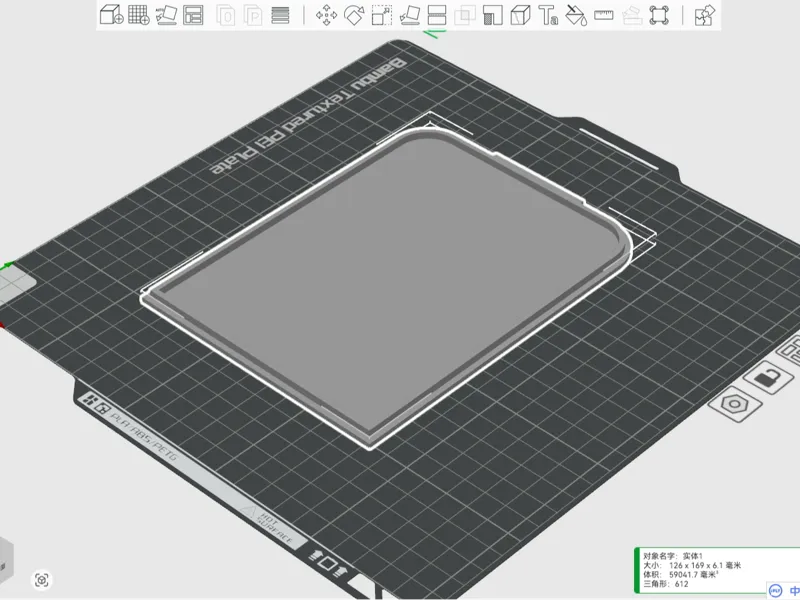Click the size 126 x 169 x 6.1 text

[x=705, y=565]
